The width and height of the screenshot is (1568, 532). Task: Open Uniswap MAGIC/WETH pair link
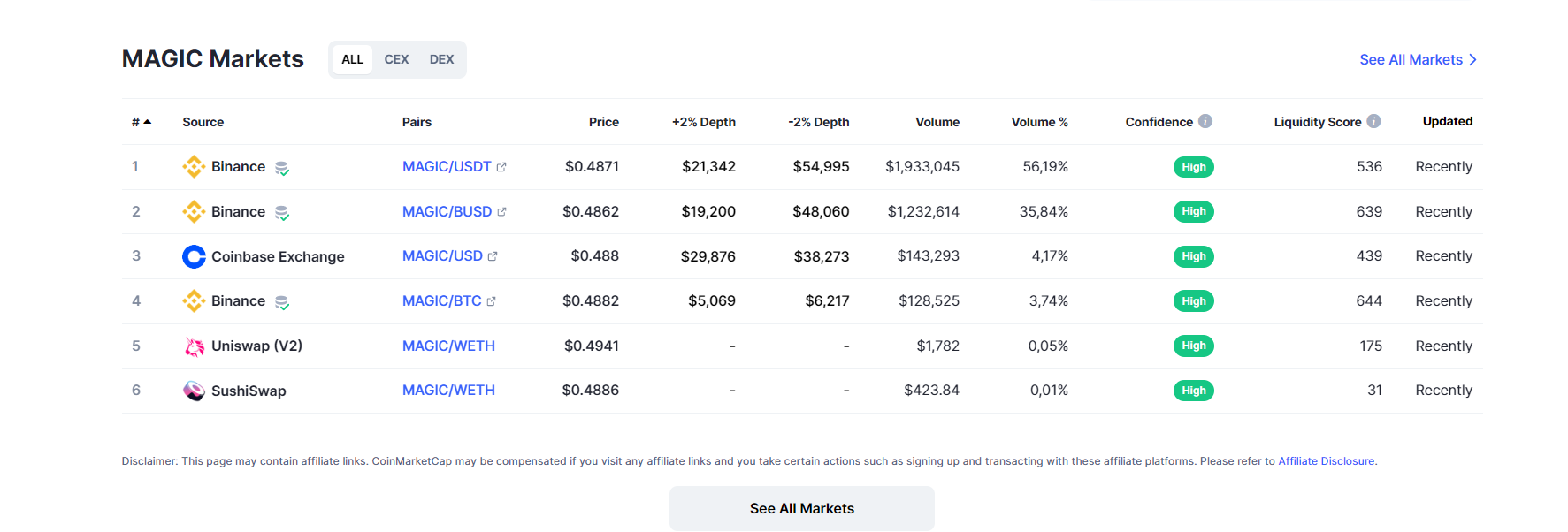(x=448, y=346)
